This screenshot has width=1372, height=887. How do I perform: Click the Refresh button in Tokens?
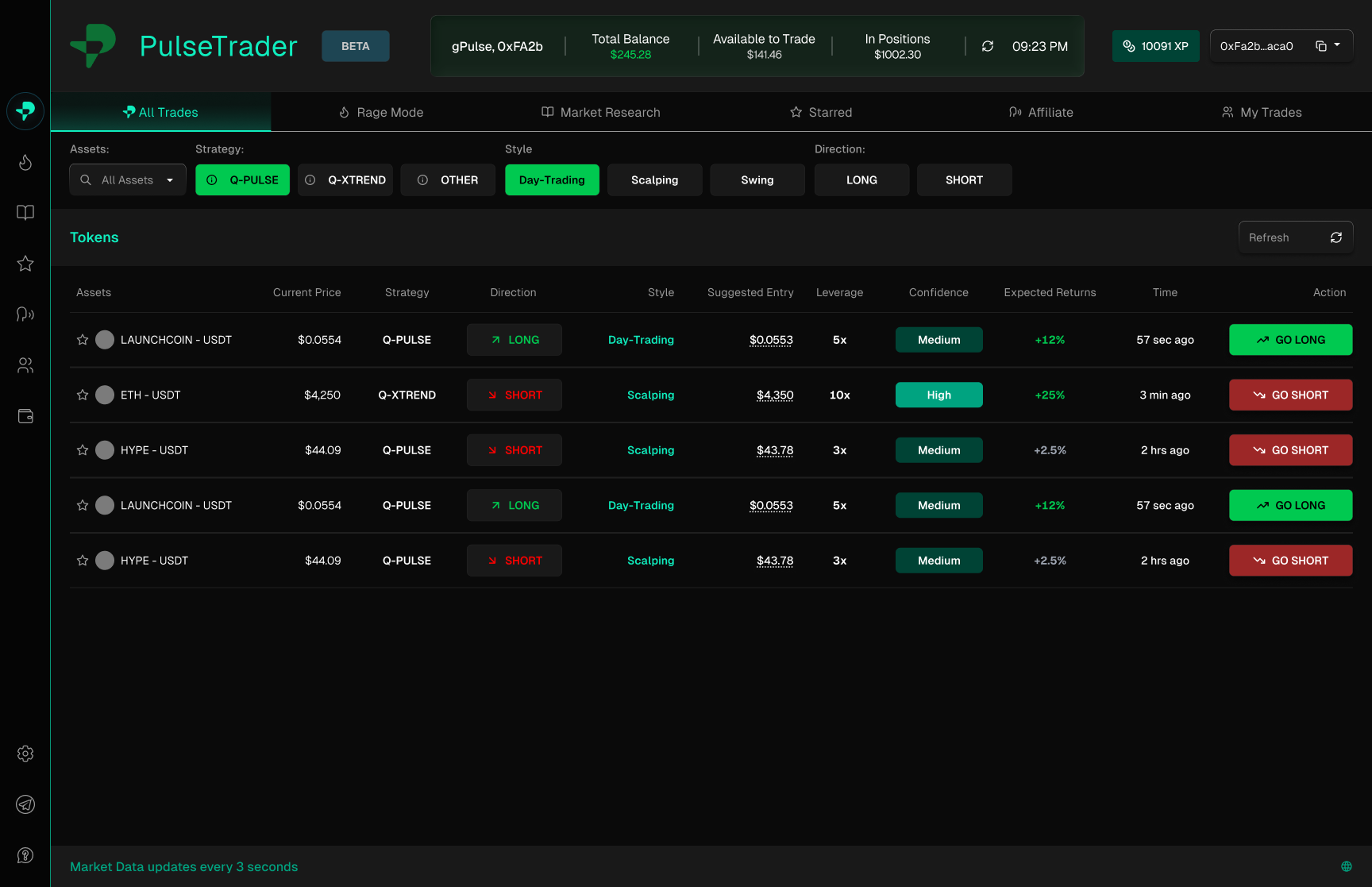click(x=1295, y=237)
